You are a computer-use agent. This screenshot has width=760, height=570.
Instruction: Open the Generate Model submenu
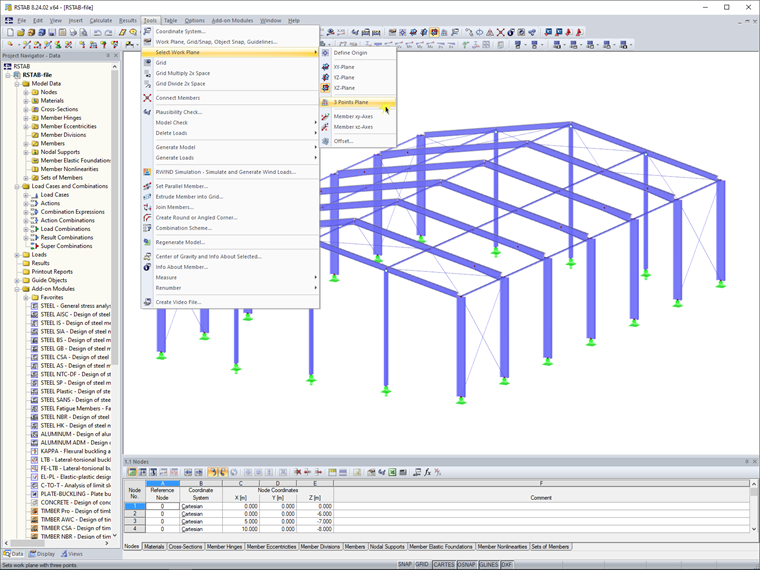click(230, 147)
